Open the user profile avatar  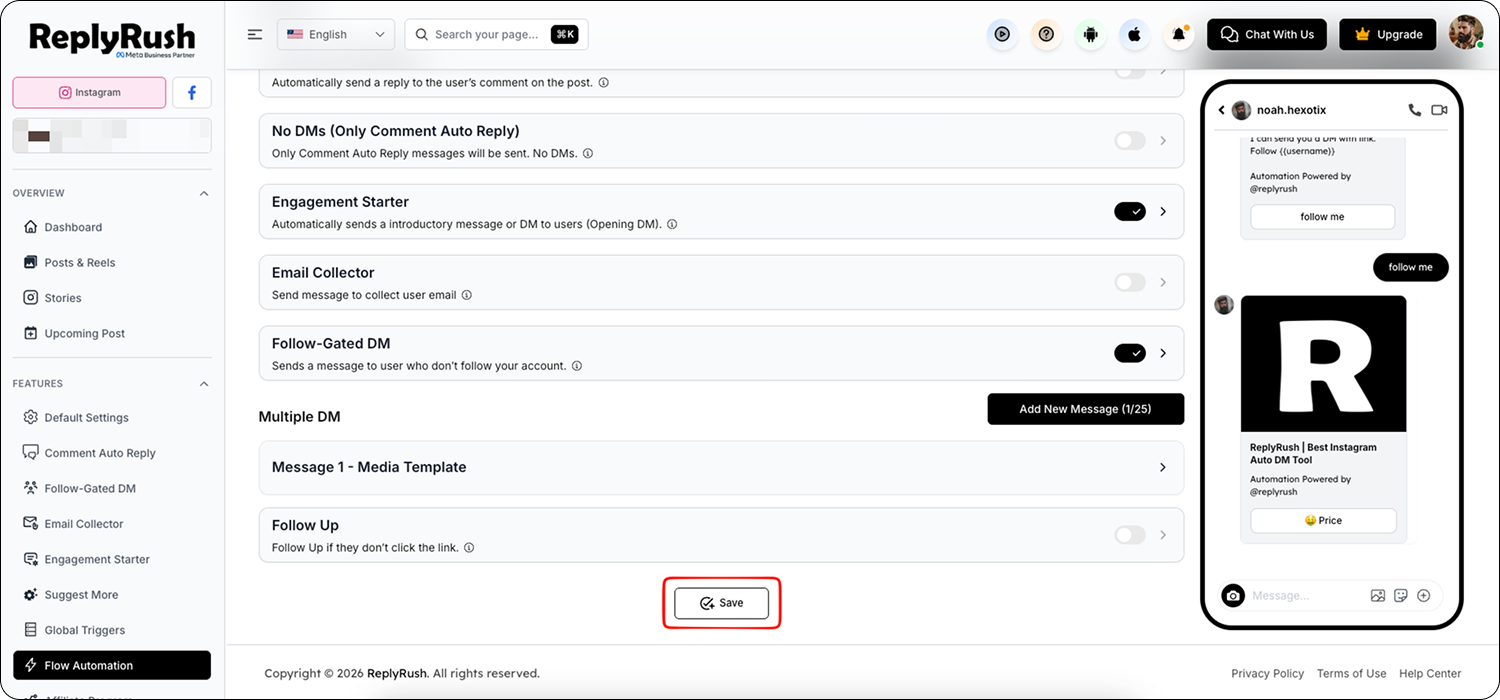(1466, 33)
